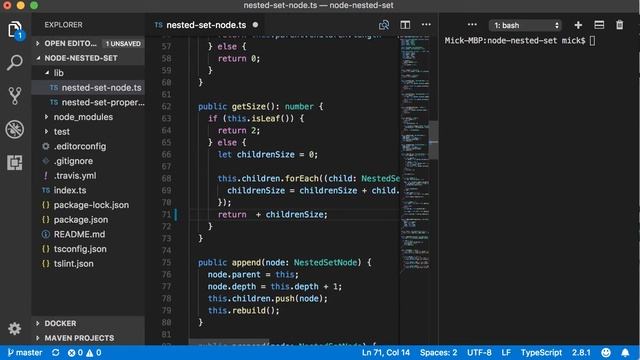Screen dimensions: 640x360
Task: Open the Debug view in activity bar
Action: (x=15, y=129)
